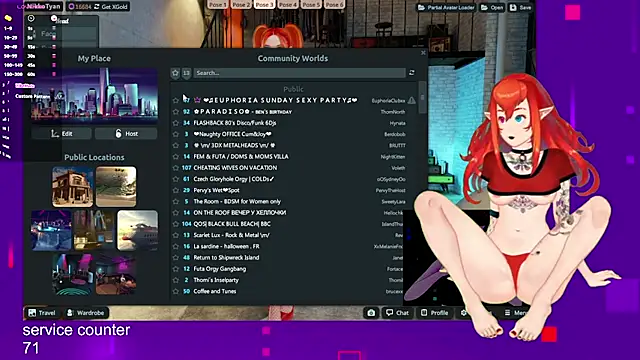Open the lounge bar public location thumbnail
The image size is (640, 360).
[x=116, y=274]
